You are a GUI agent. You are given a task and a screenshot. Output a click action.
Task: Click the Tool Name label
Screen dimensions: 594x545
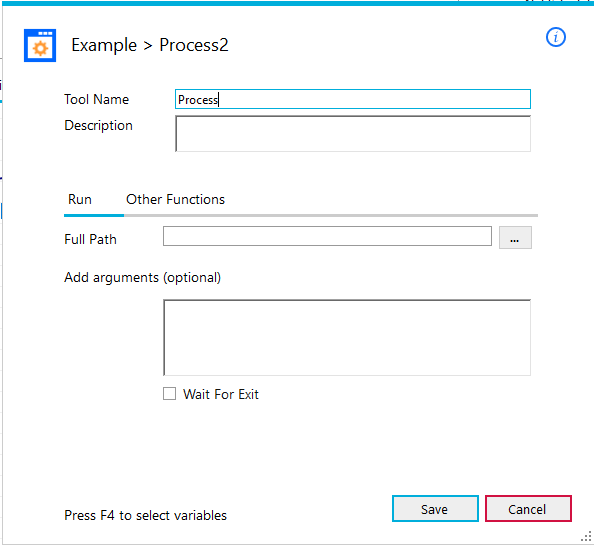pos(97,99)
